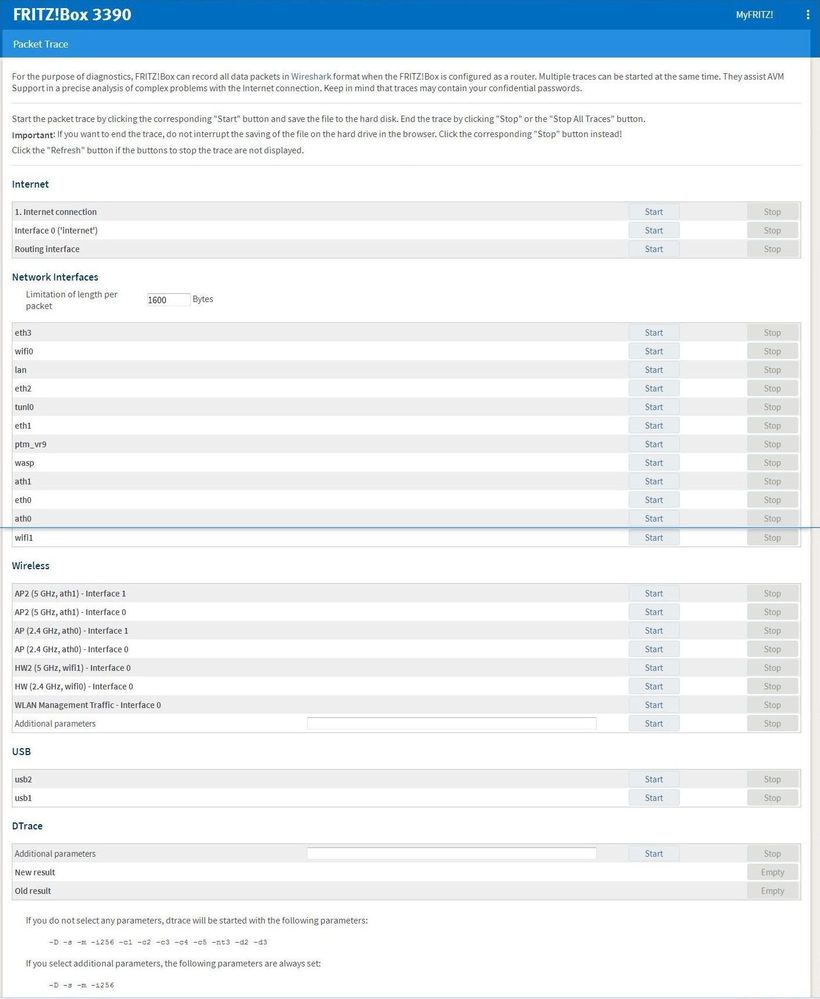820x999 pixels.
Task: Stop the eth3 trace
Action: click(x=772, y=333)
